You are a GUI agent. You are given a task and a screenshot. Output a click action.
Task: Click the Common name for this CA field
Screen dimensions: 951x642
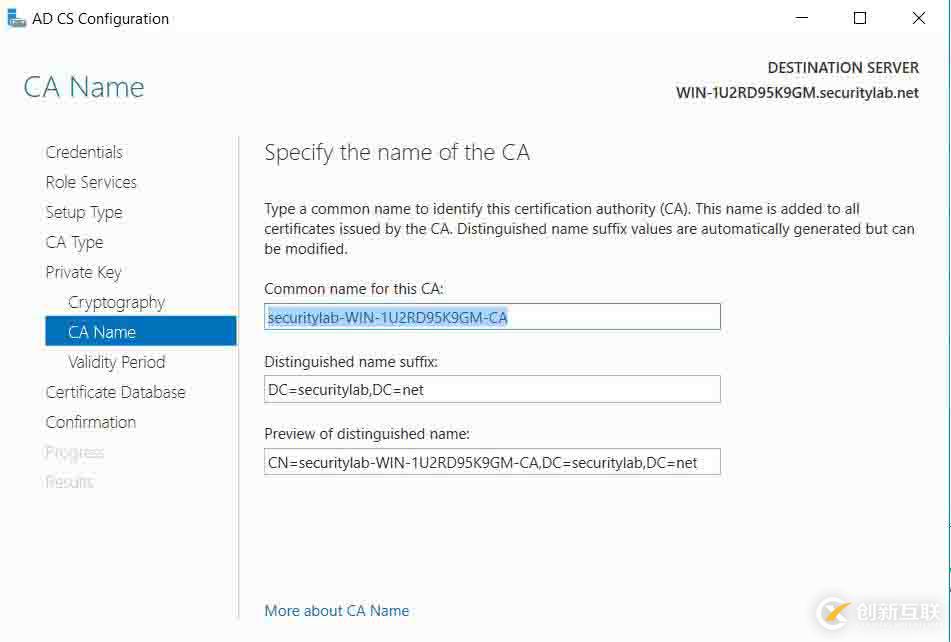[492, 317]
